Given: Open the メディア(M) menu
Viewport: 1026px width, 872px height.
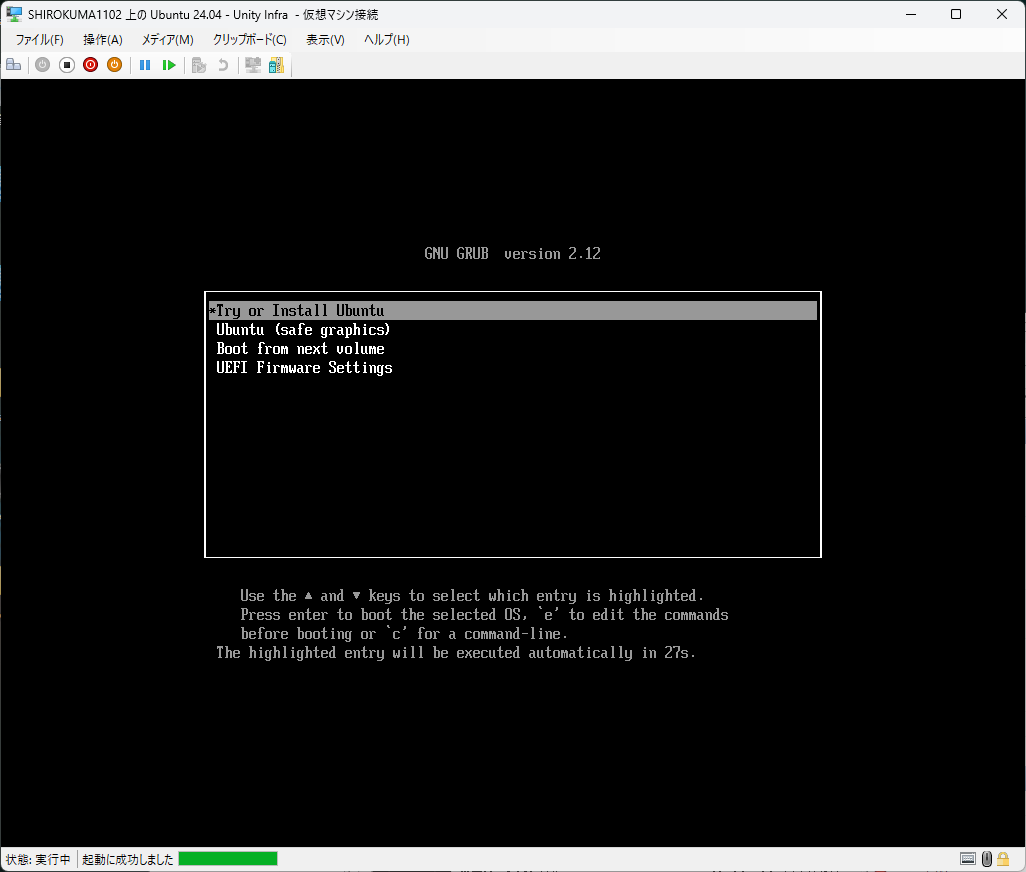Looking at the screenshot, I should click(168, 40).
